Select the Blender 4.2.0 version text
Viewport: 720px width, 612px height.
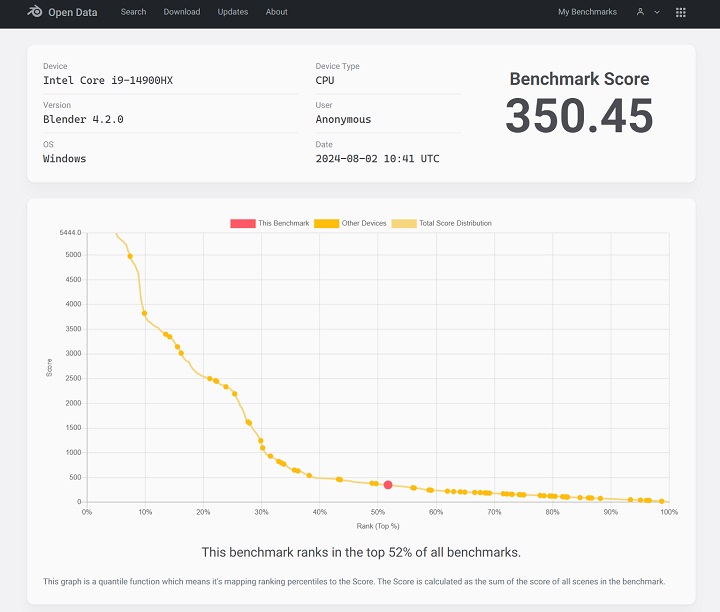click(x=83, y=119)
